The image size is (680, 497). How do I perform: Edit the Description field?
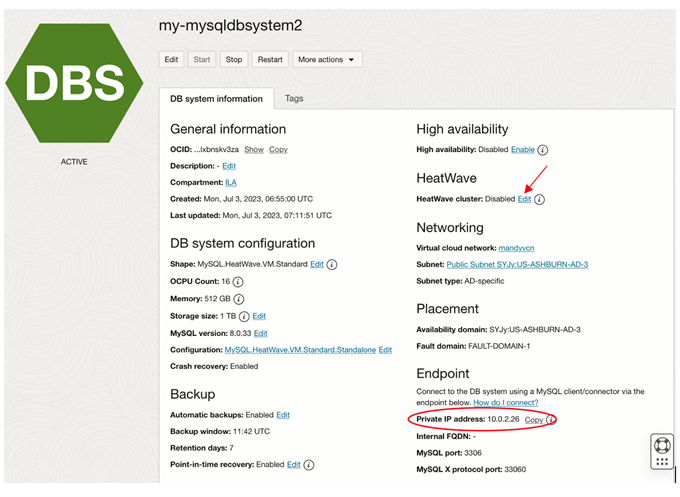click(229, 166)
